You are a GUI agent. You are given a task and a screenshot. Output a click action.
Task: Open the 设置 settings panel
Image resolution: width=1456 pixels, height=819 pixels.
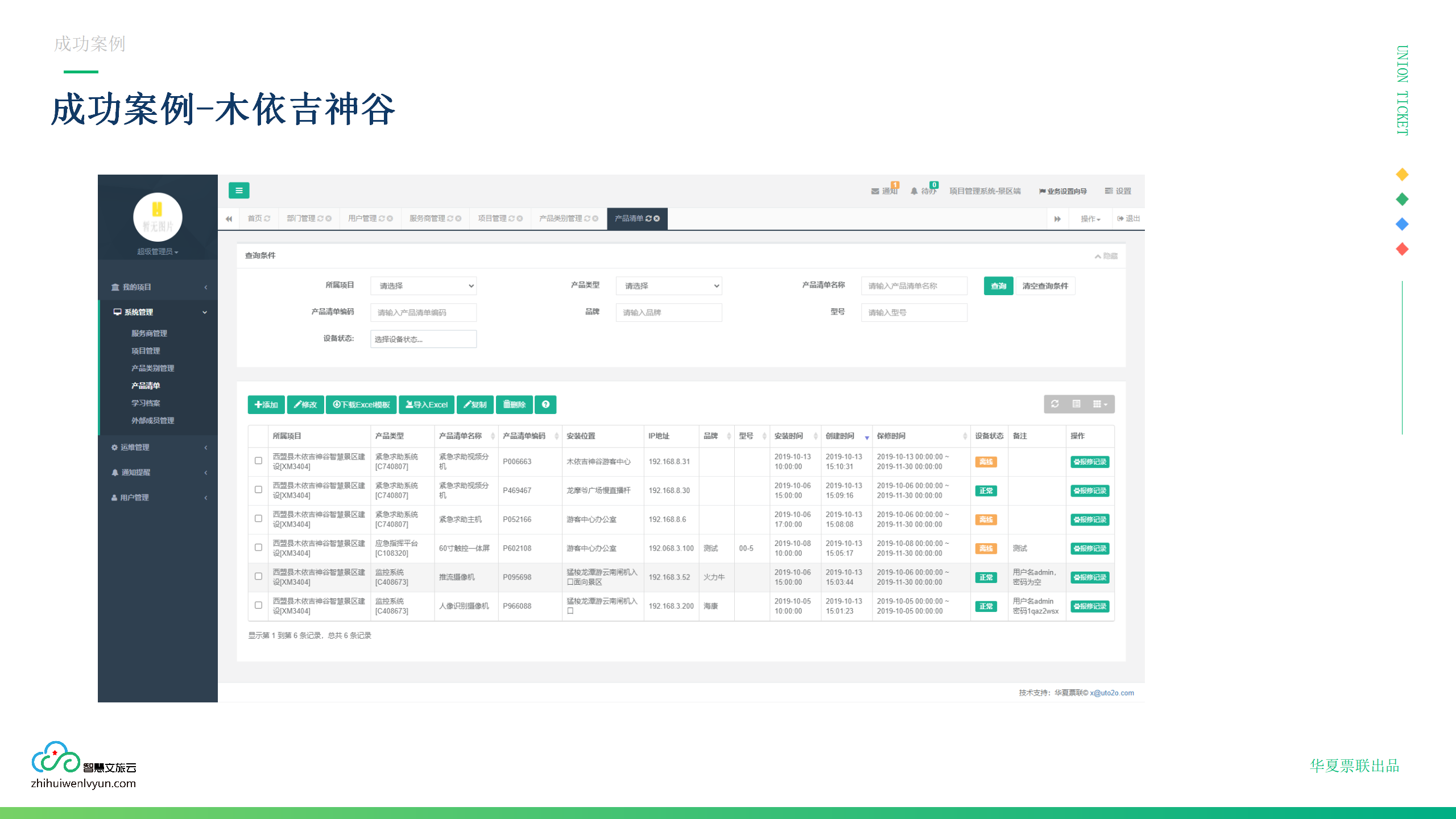tap(1118, 191)
